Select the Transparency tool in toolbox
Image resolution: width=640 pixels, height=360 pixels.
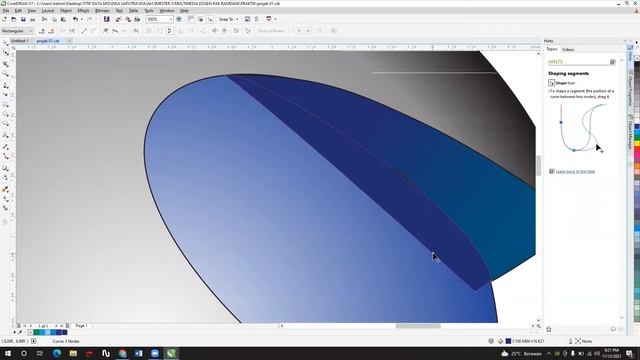(6, 178)
